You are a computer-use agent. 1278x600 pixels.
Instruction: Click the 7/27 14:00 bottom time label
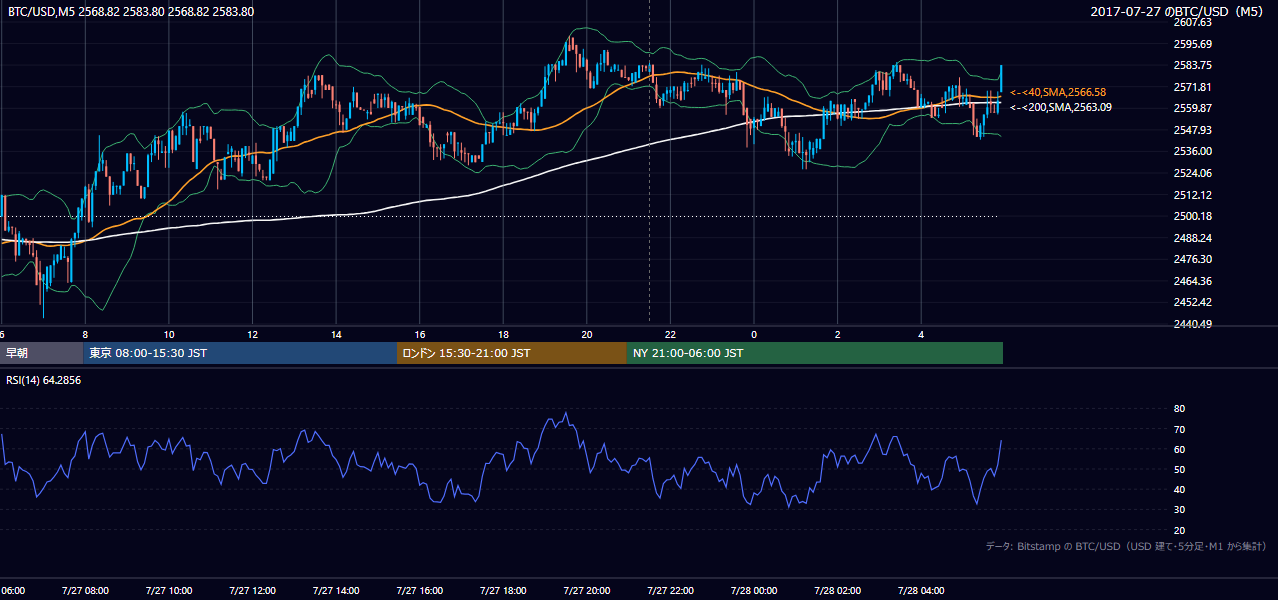point(334,591)
